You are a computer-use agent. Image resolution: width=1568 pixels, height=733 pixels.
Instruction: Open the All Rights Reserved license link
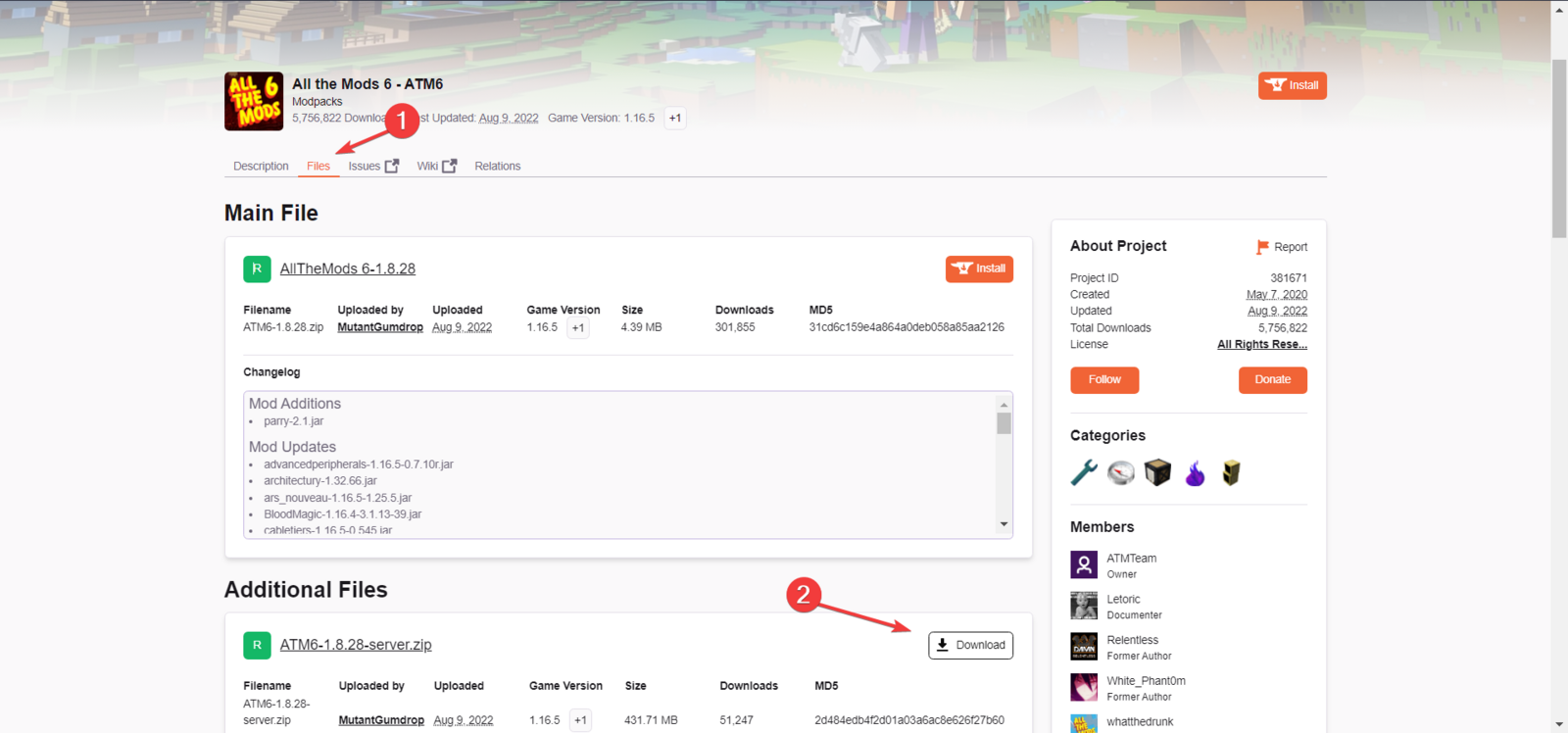(1262, 345)
